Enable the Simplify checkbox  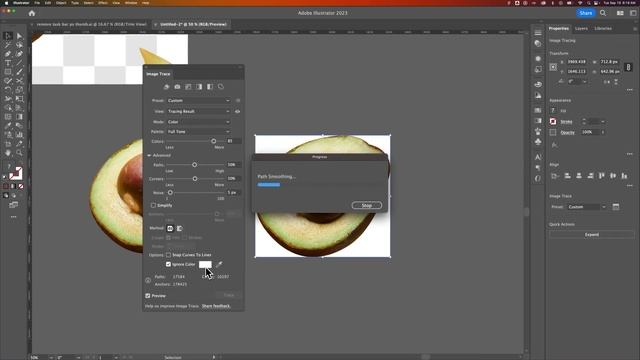[x=153, y=205]
